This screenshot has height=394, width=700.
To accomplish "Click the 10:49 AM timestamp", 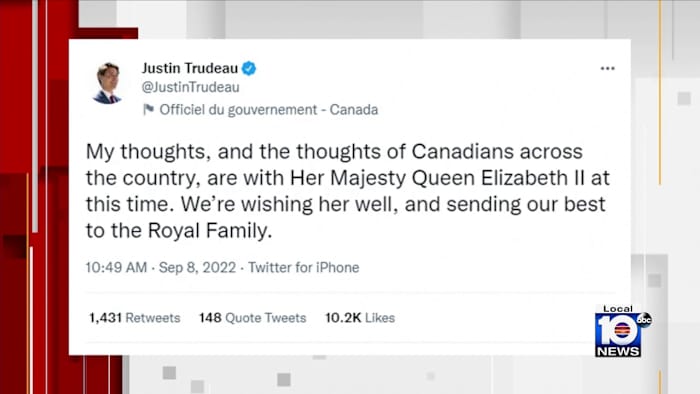I will pos(116,267).
